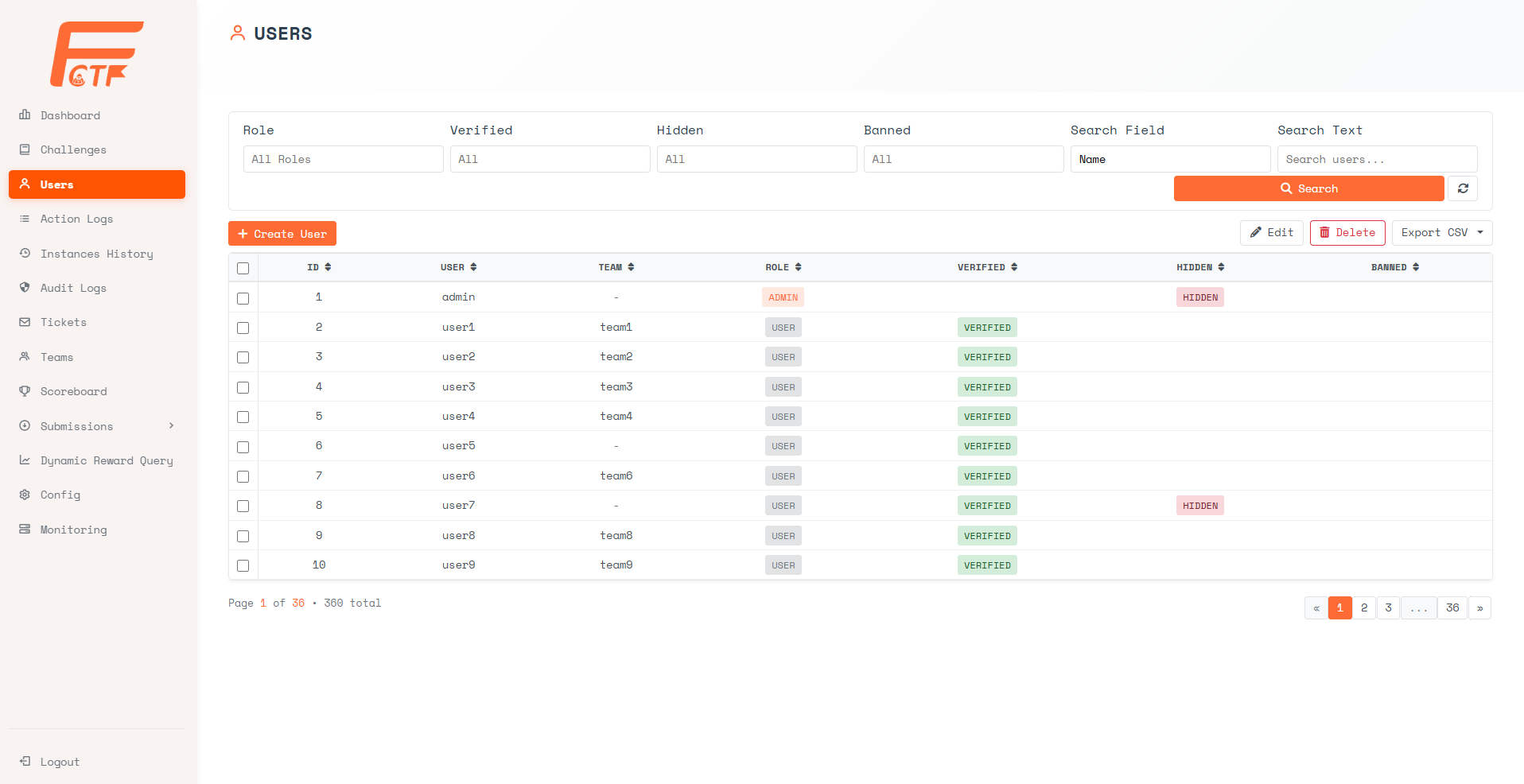Click the Search users text field
Image resolution: width=1524 pixels, height=784 pixels.
coord(1378,159)
